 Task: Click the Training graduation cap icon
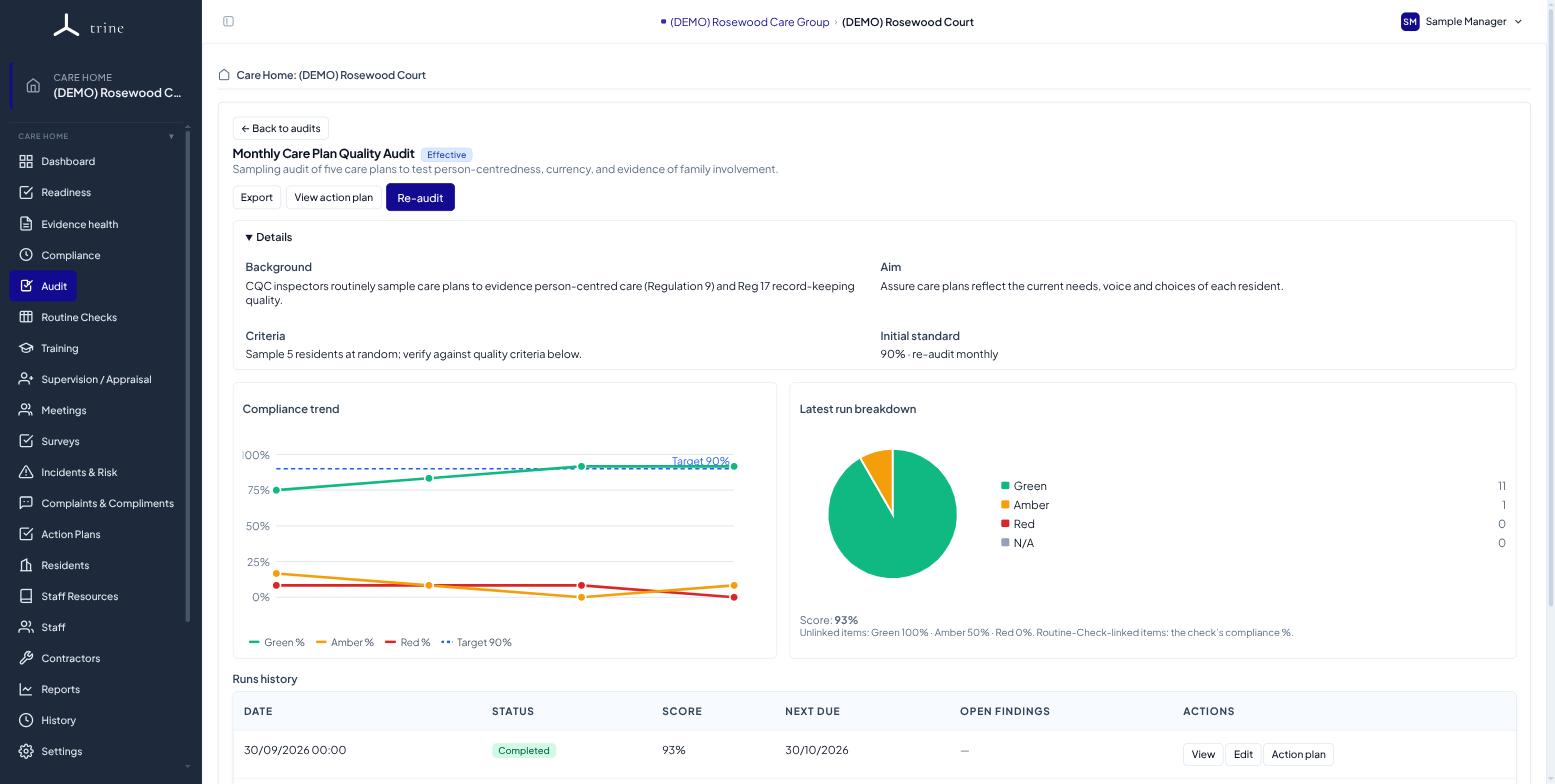pos(26,348)
